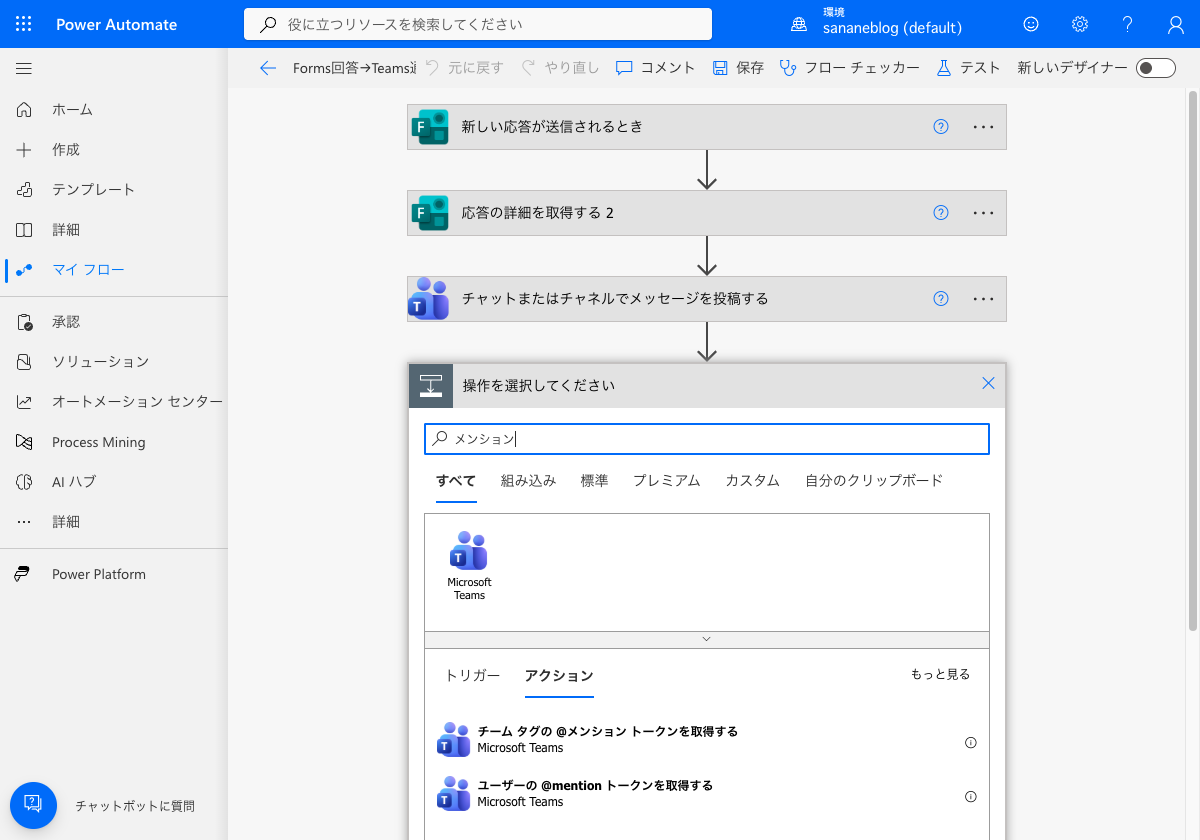
Task: Close the 操作を選択してください panel
Action: [988, 384]
